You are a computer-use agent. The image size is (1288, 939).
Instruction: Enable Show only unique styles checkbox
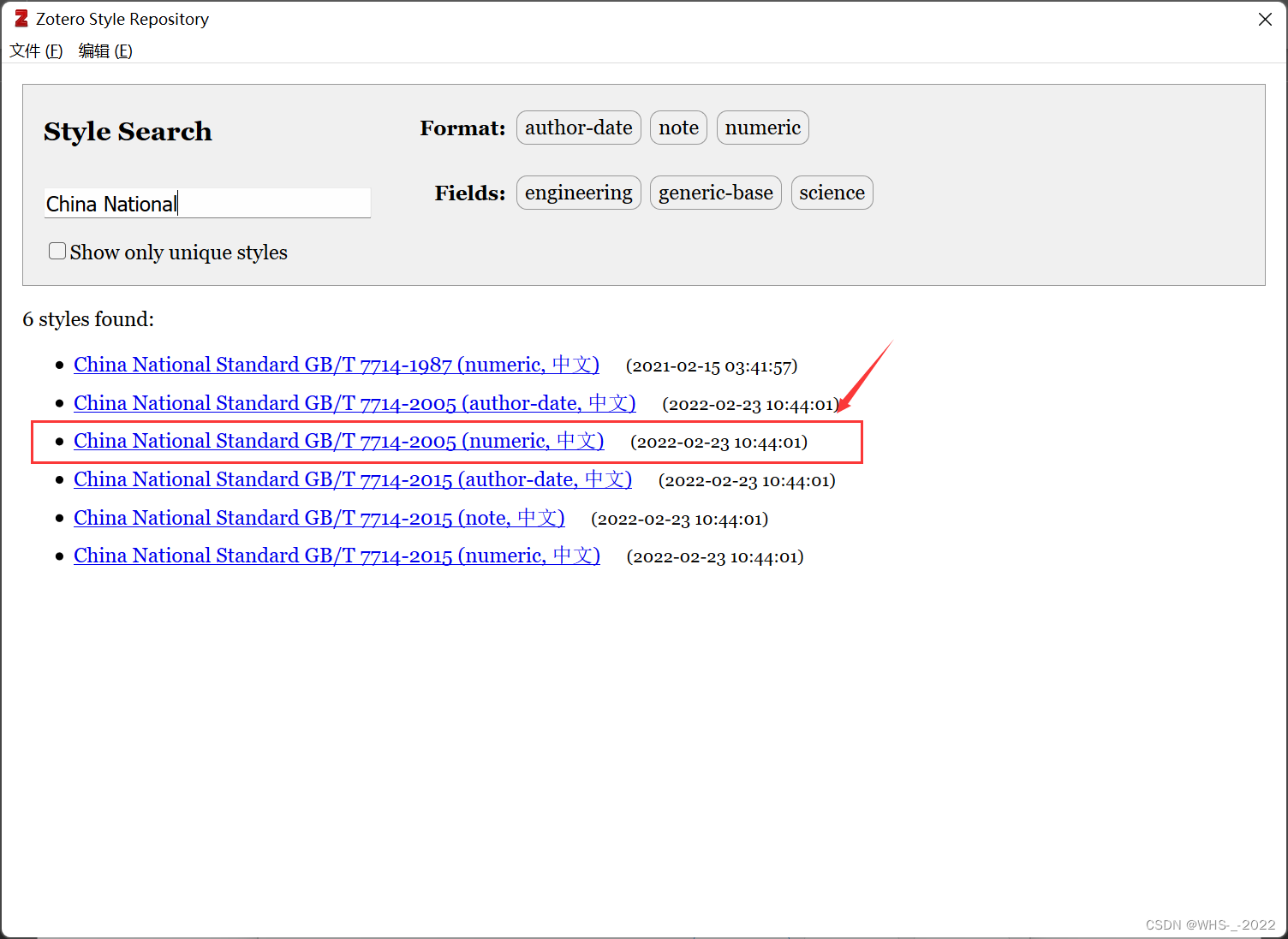(57, 251)
